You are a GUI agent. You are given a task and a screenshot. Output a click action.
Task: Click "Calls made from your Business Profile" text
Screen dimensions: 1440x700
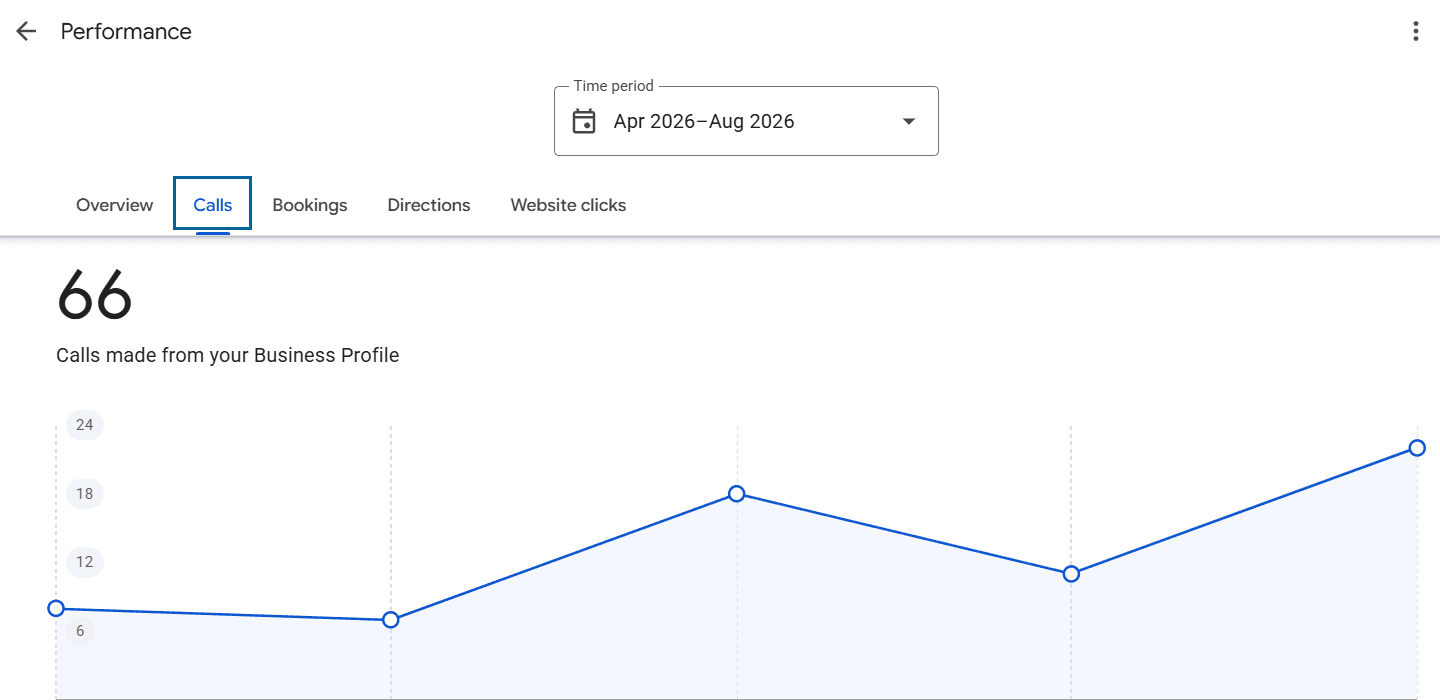tap(228, 355)
